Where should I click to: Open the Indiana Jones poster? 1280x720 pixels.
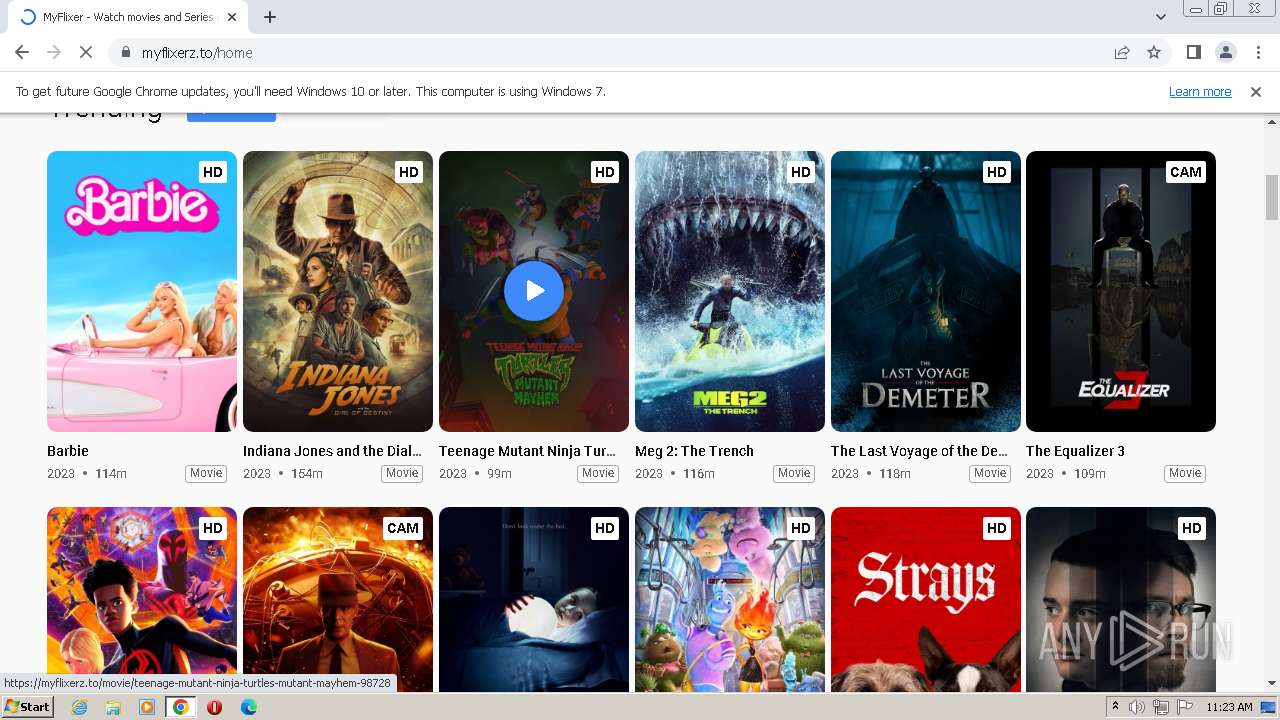(338, 291)
